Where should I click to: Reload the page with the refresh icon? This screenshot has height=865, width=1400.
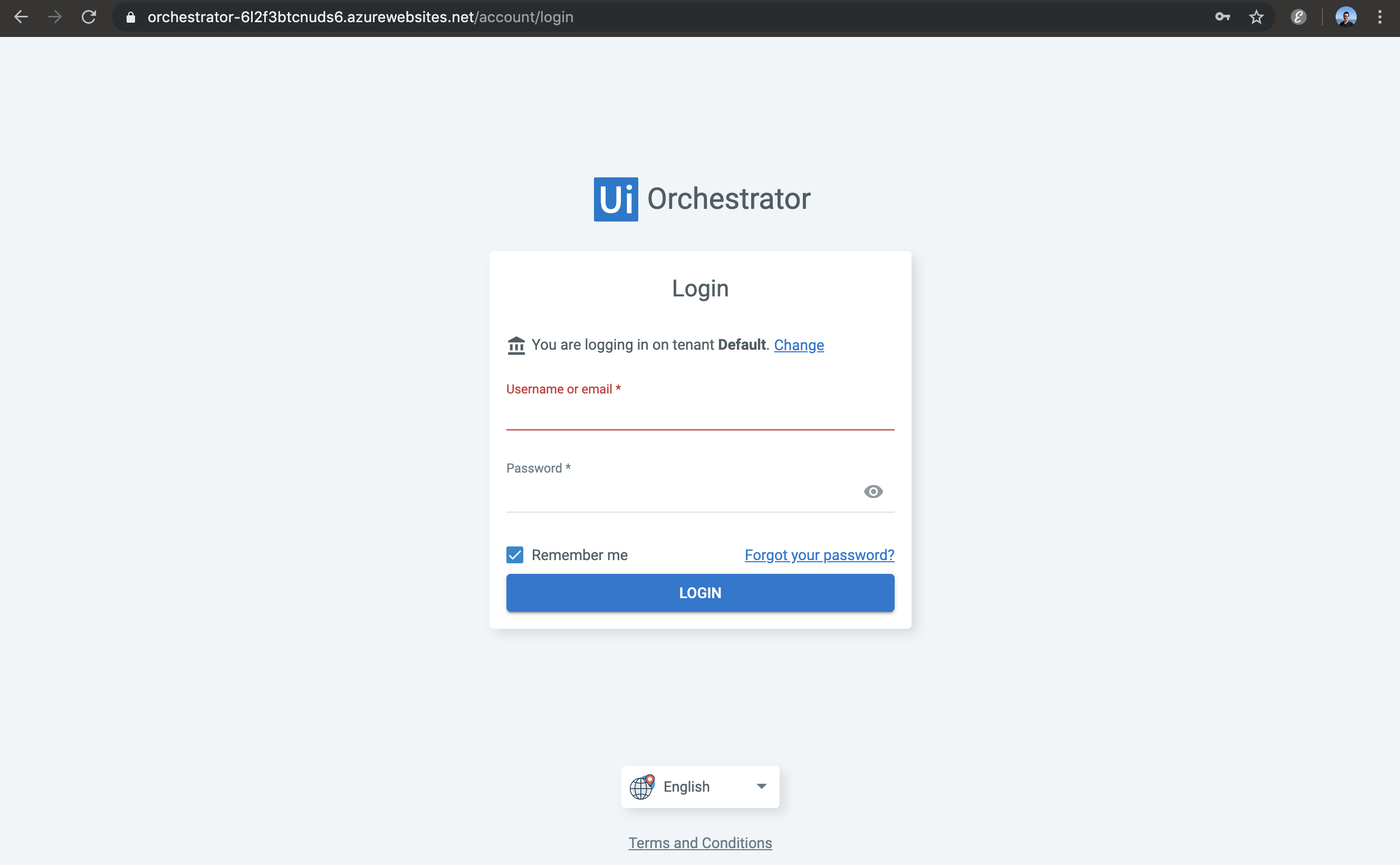pos(89,17)
